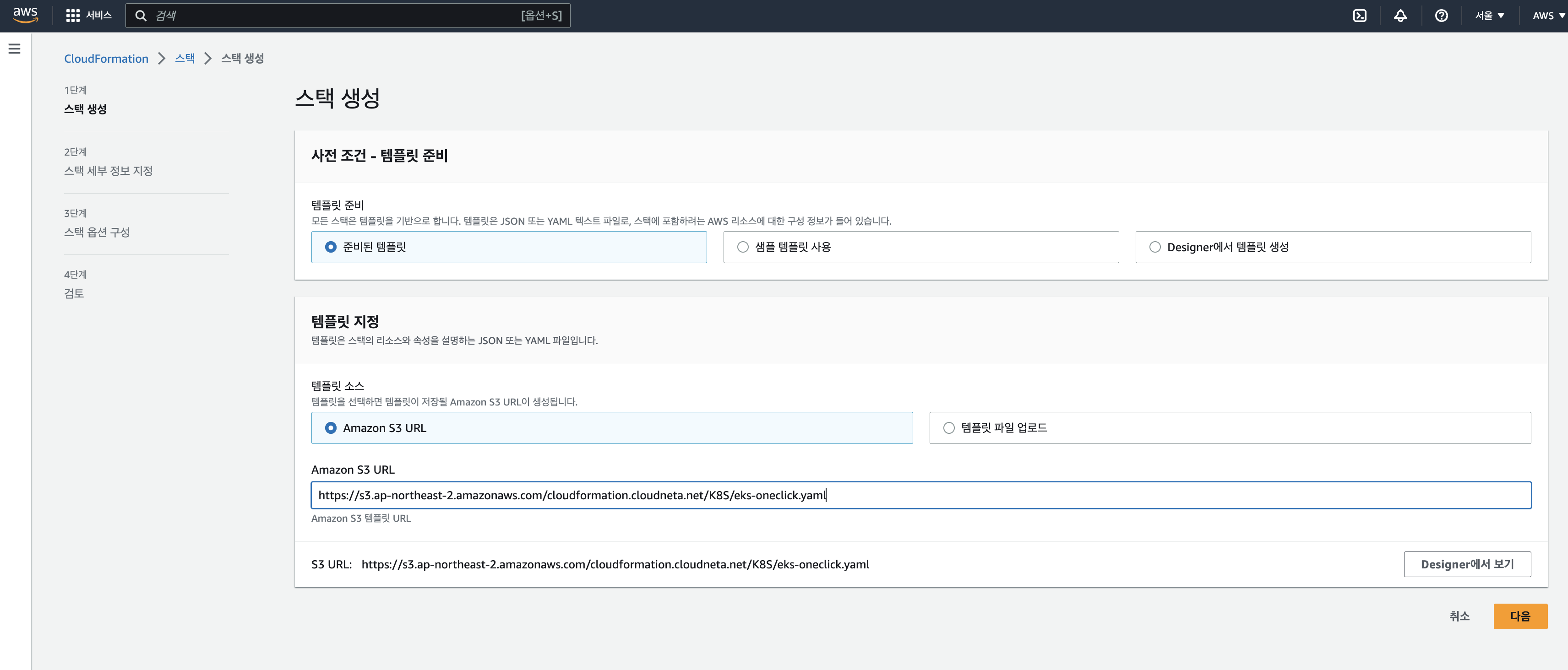Screen dimensions: 1568x670
Task: Open the CloudShell terminal icon
Action: (x=1359, y=16)
